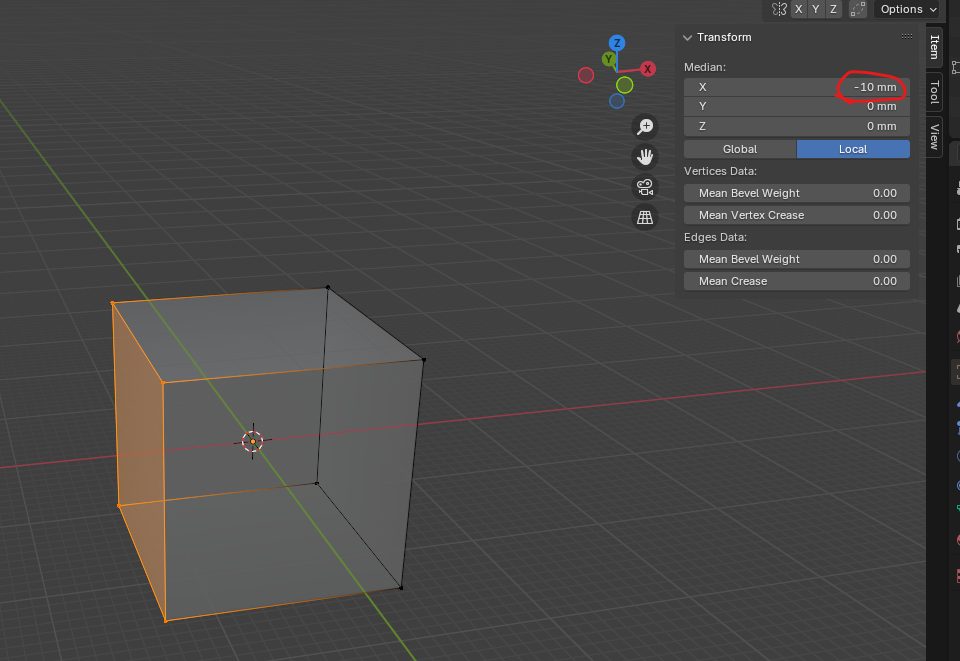Screen dimensions: 960x661
Task: Toggle the camera view icon
Action: (645, 187)
